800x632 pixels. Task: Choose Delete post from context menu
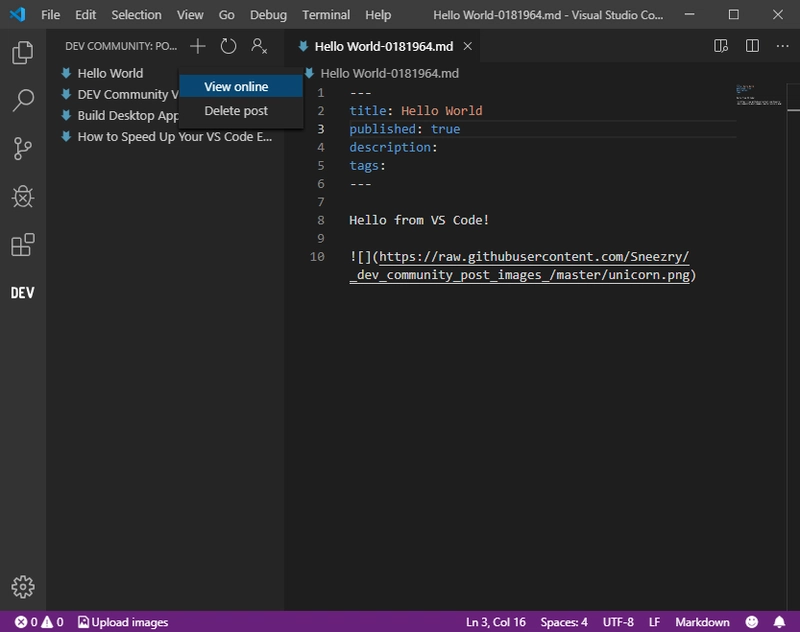(241, 111)
